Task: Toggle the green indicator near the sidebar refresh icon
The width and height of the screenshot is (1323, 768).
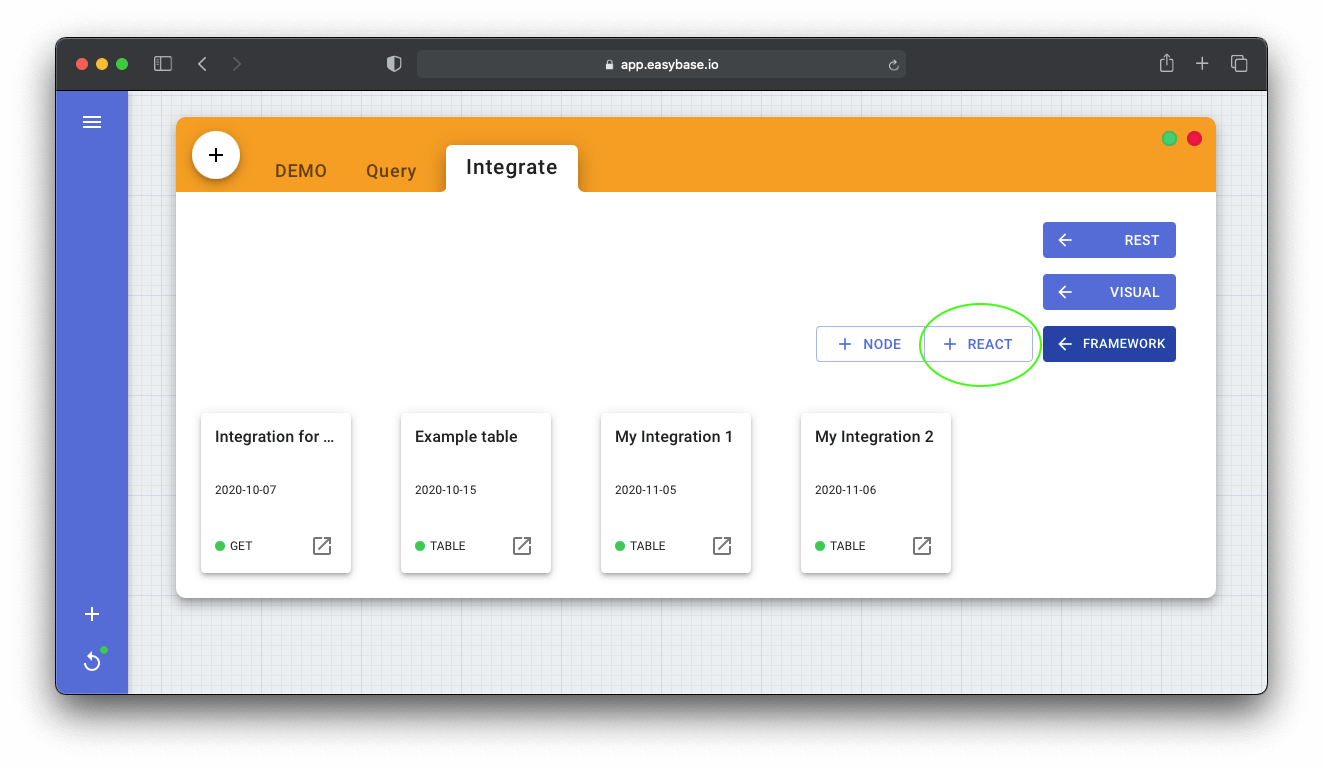Action: coord(102,651)
